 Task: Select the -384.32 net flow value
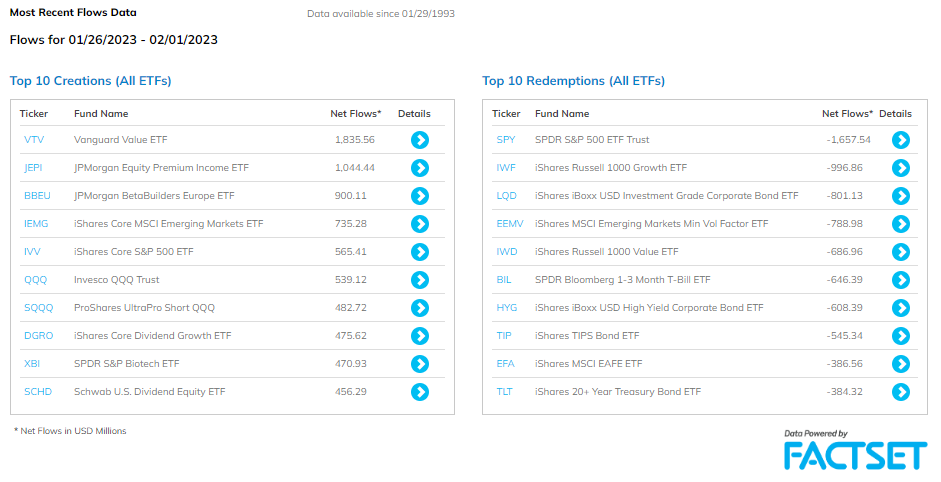[x=844, y=392]
